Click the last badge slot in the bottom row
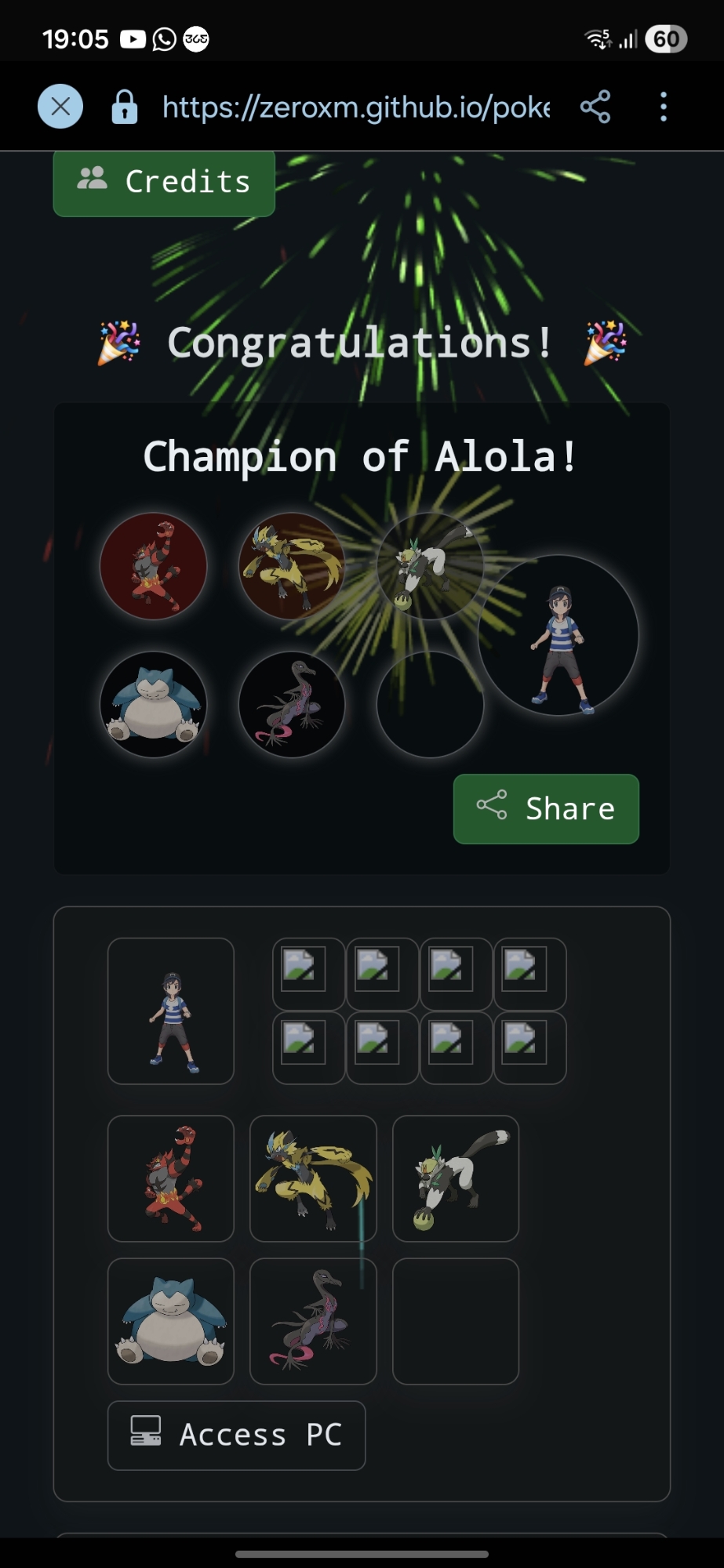Image resolution: width=724 pixels, height=1568 pixels. coord(530,1048)
